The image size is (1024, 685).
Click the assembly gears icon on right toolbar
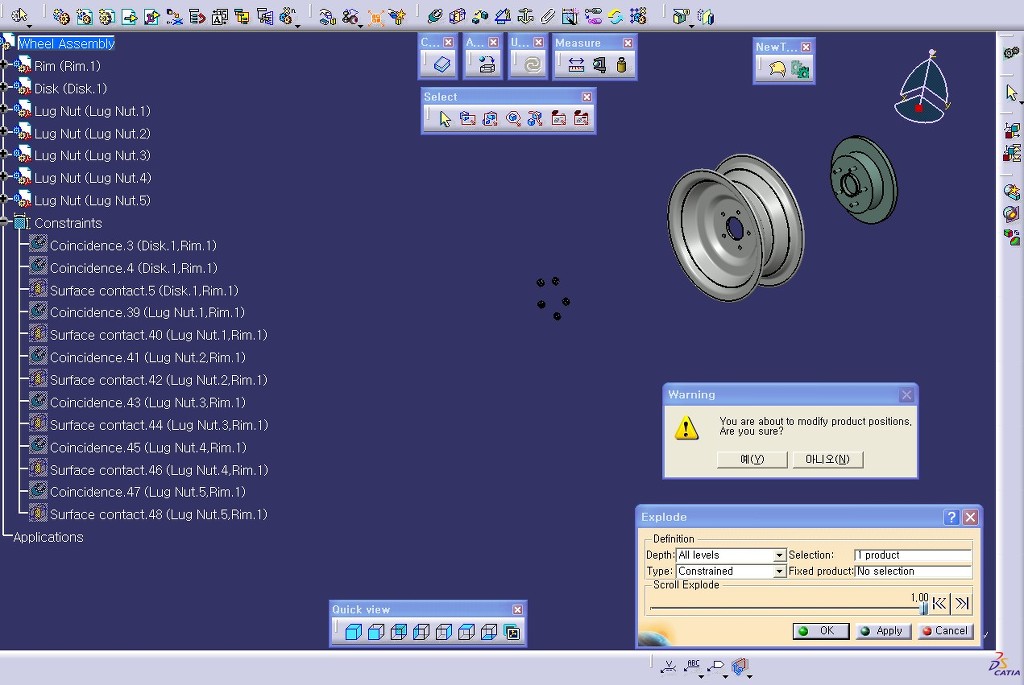[x=1011, y=52]
